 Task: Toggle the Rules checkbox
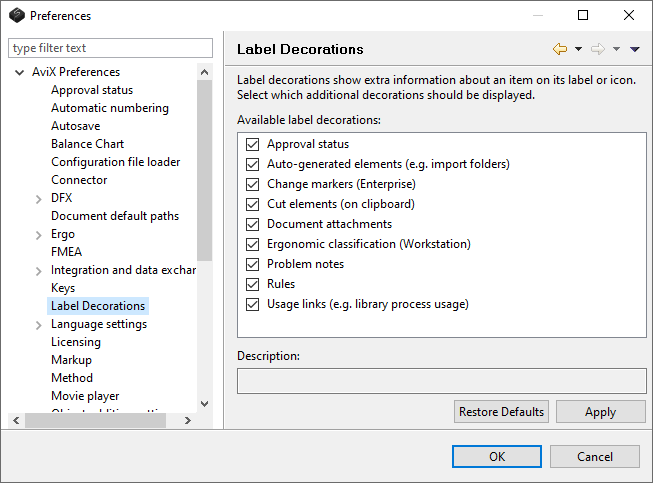pyautogui.click(x=252, y=284)
